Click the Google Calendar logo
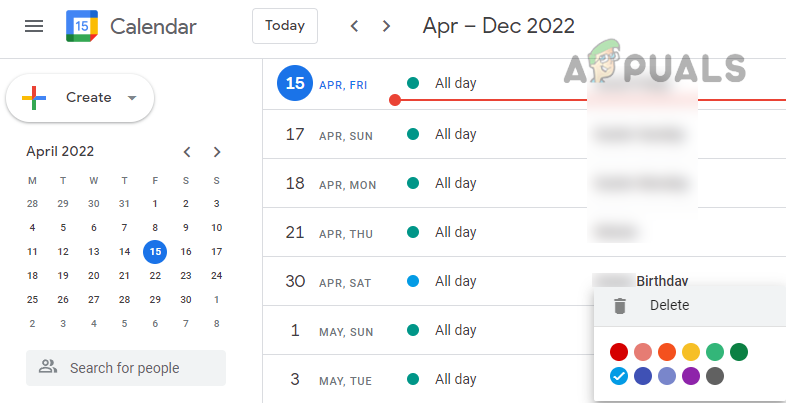786x403 pixels. (82, 26)
